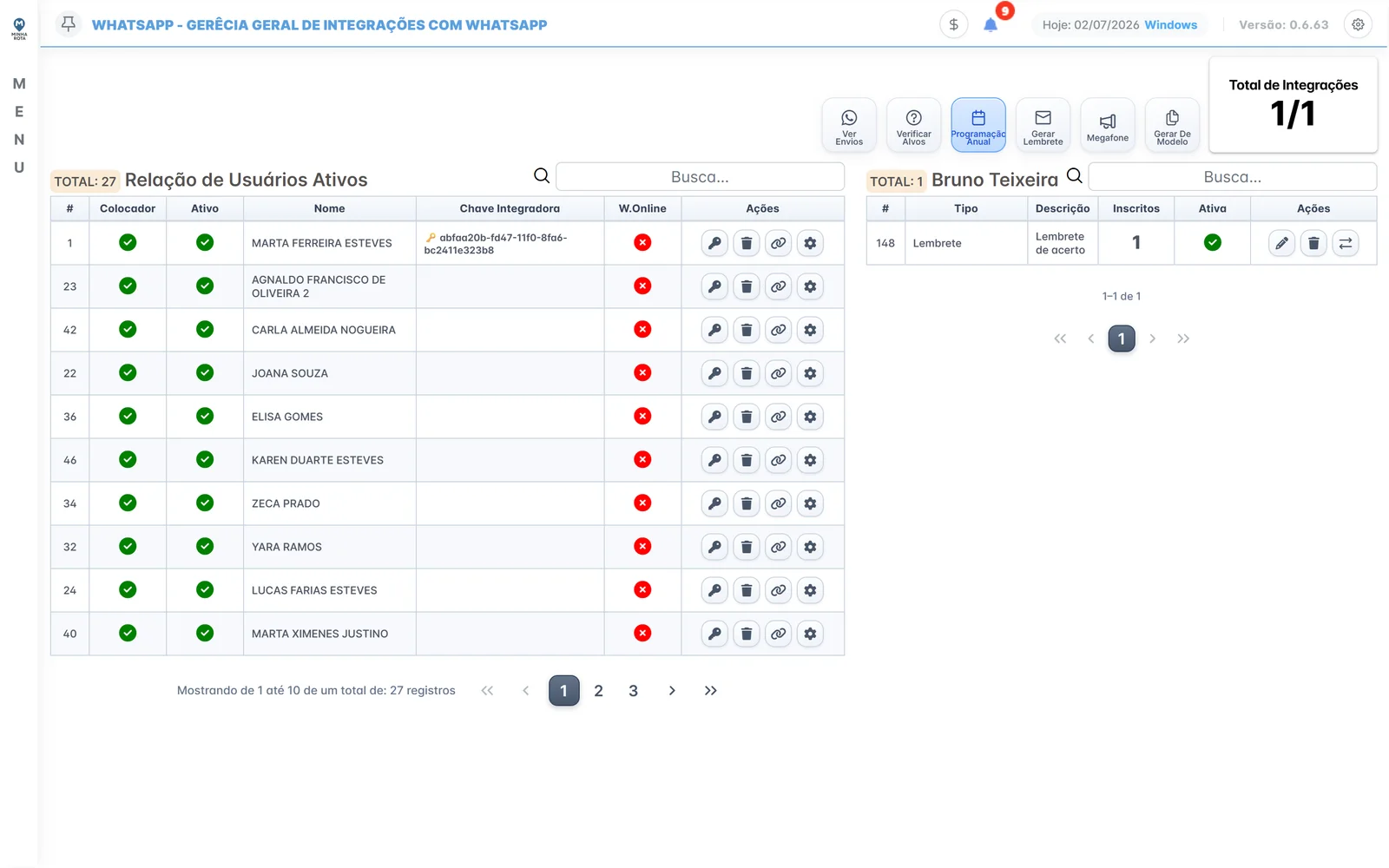Select integrations page 1
The width and height of the screenshot is (1389, 868).
[1122, 339]
